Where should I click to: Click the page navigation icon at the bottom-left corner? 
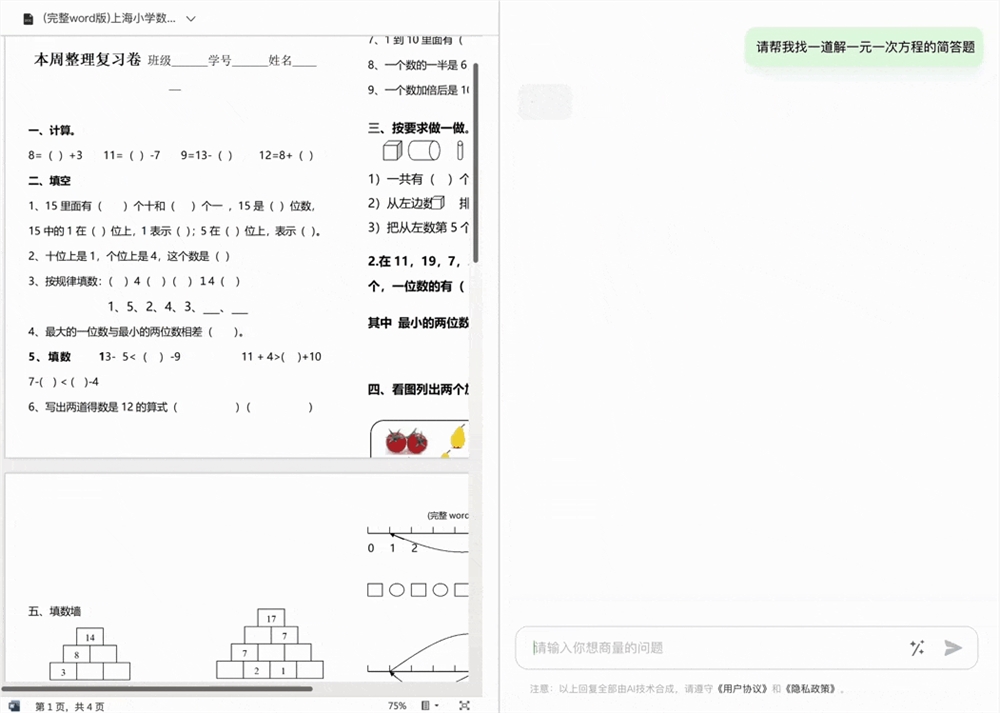point(15,705)
